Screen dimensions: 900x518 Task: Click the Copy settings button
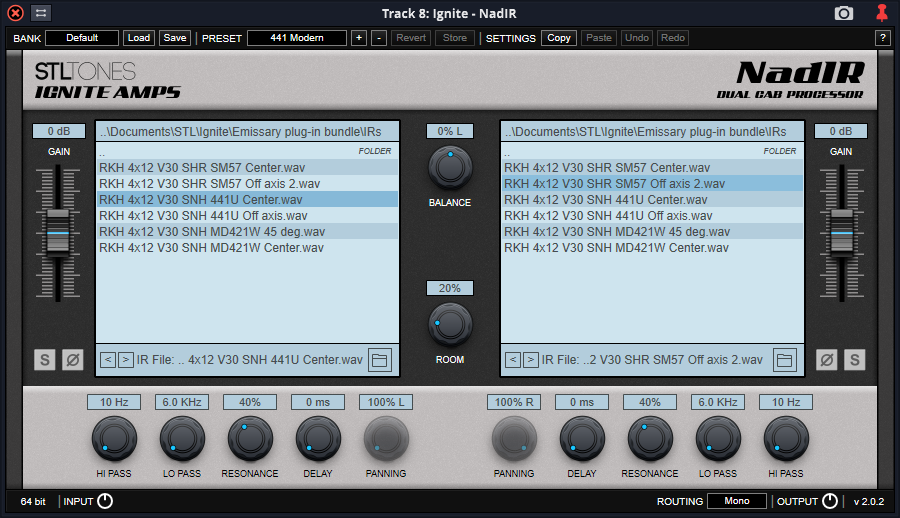pos(558,38)
